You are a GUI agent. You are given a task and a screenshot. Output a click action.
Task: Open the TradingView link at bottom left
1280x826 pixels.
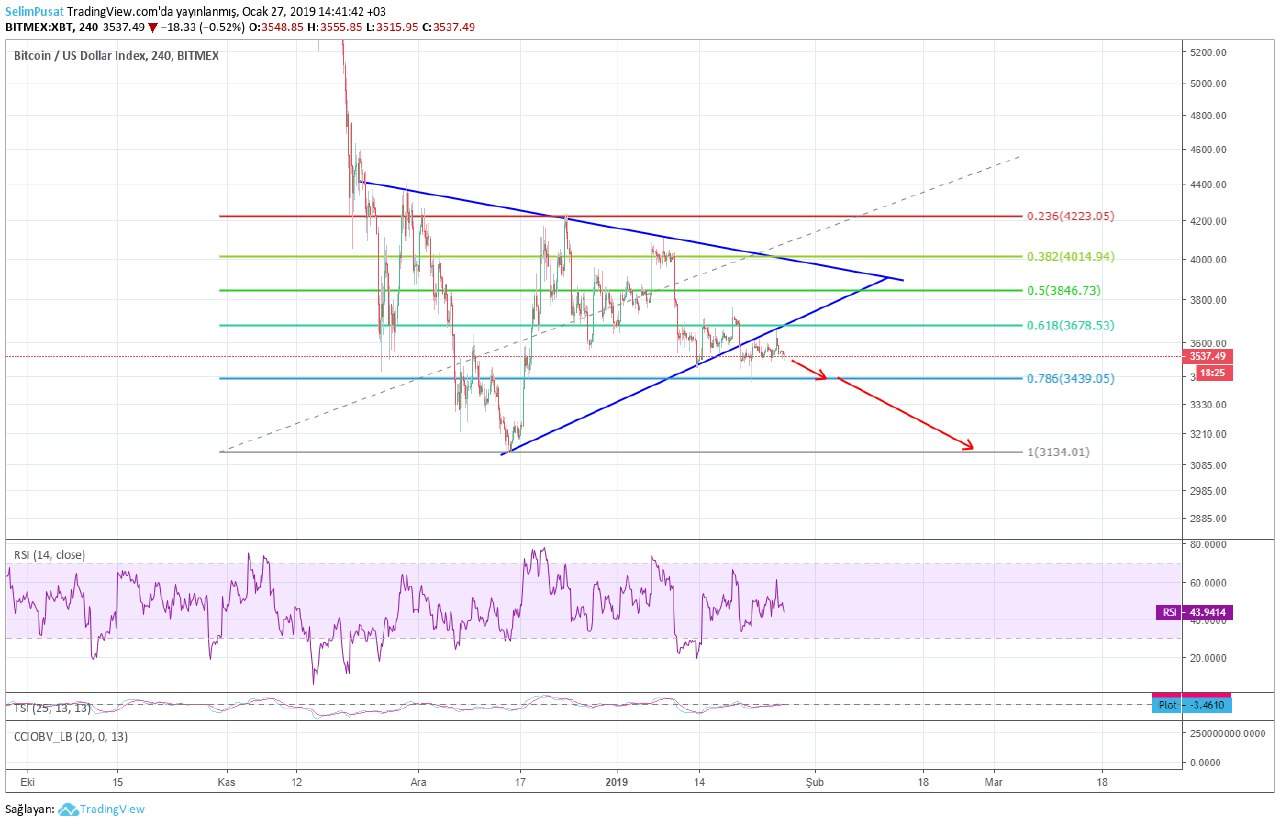[x=112, y=809]
